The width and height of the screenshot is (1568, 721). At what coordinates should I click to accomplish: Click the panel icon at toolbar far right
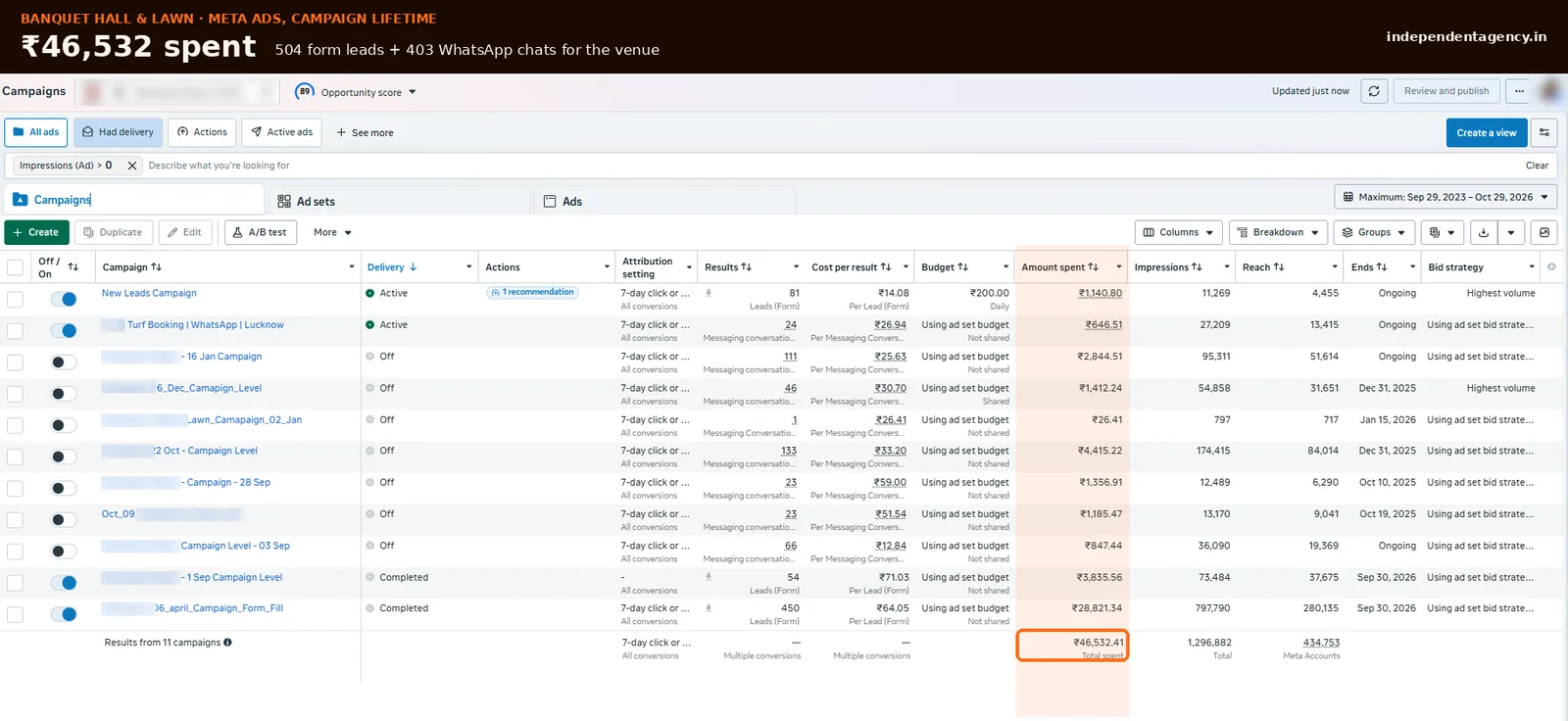pos(1544,232)
